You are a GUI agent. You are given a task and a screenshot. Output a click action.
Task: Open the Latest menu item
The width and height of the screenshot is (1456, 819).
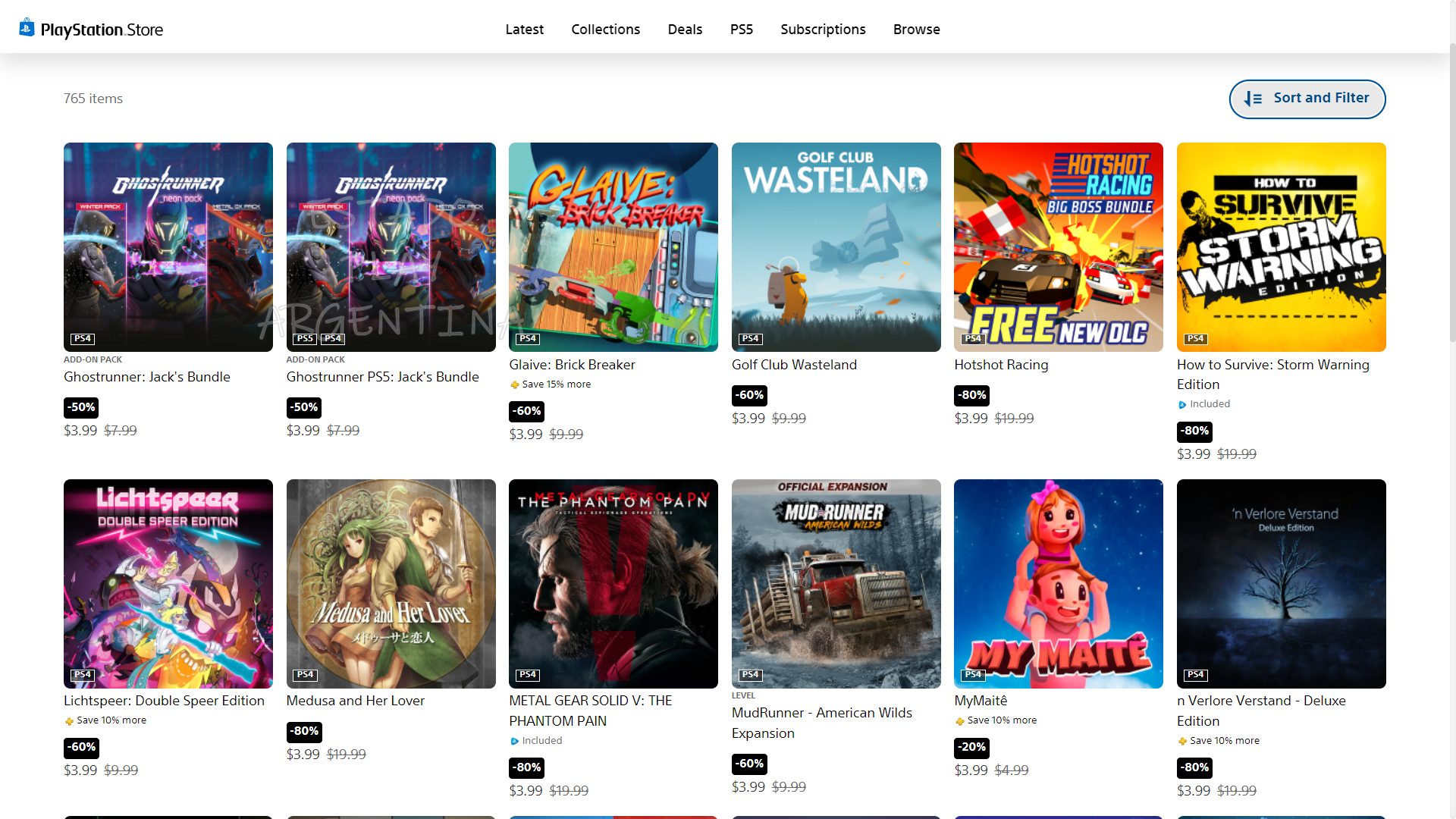click(524, 29)
